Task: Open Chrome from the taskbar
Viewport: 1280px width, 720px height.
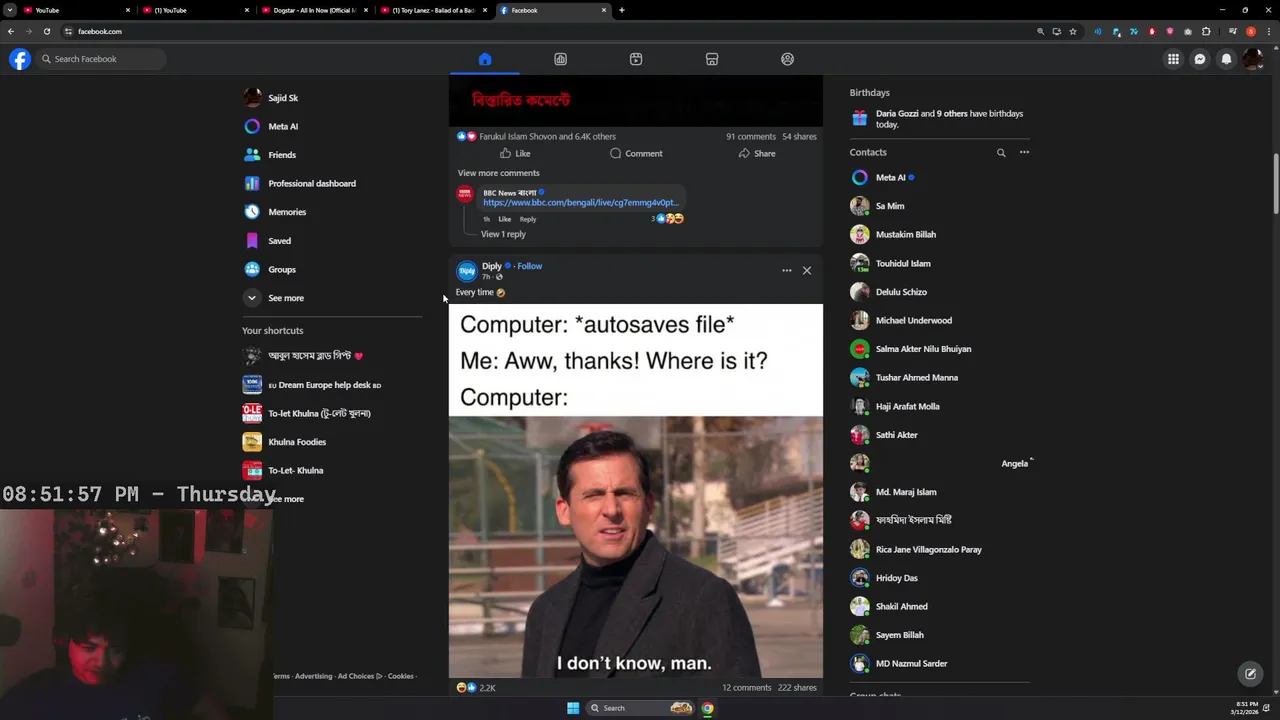Action: [707, 708]
